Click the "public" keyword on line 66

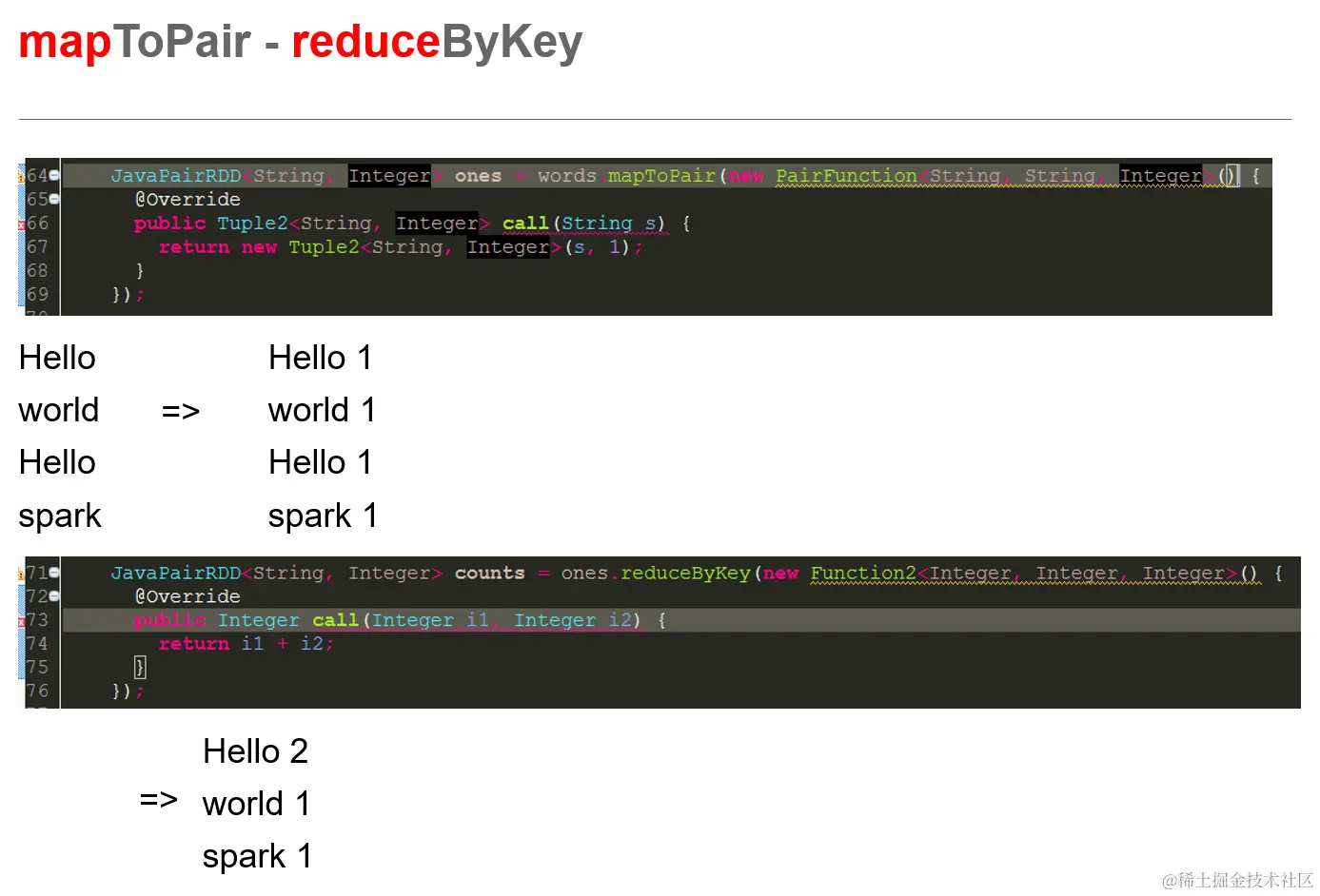[x=169, y=224]
